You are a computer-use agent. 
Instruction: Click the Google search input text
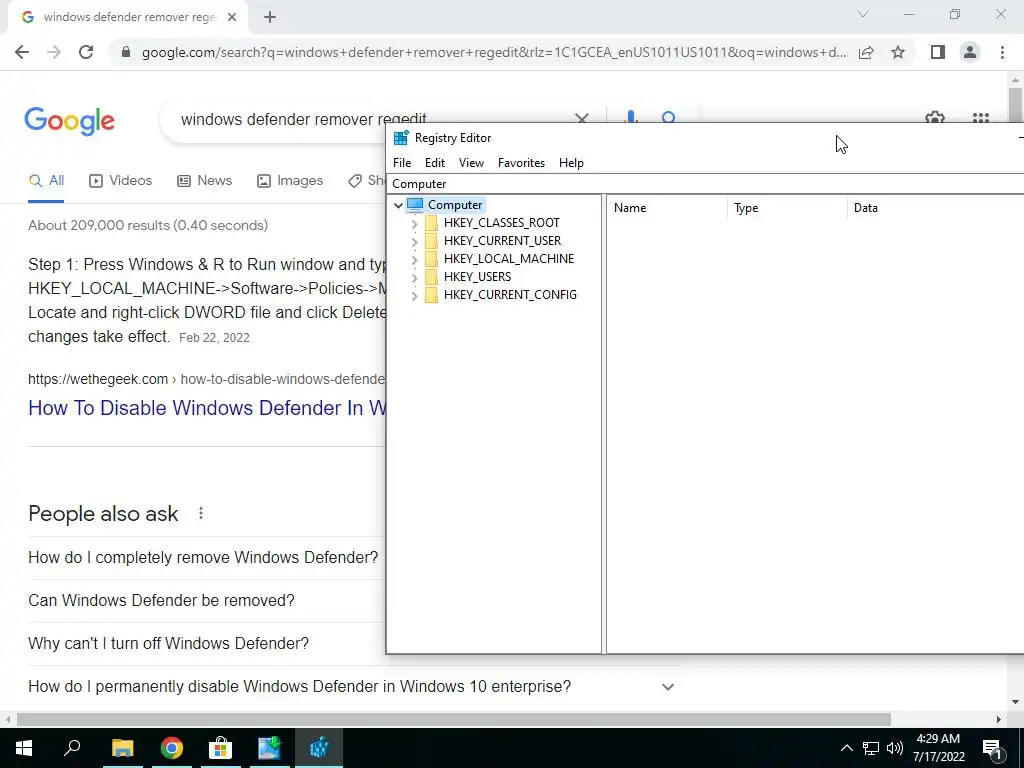coord(304,119)
